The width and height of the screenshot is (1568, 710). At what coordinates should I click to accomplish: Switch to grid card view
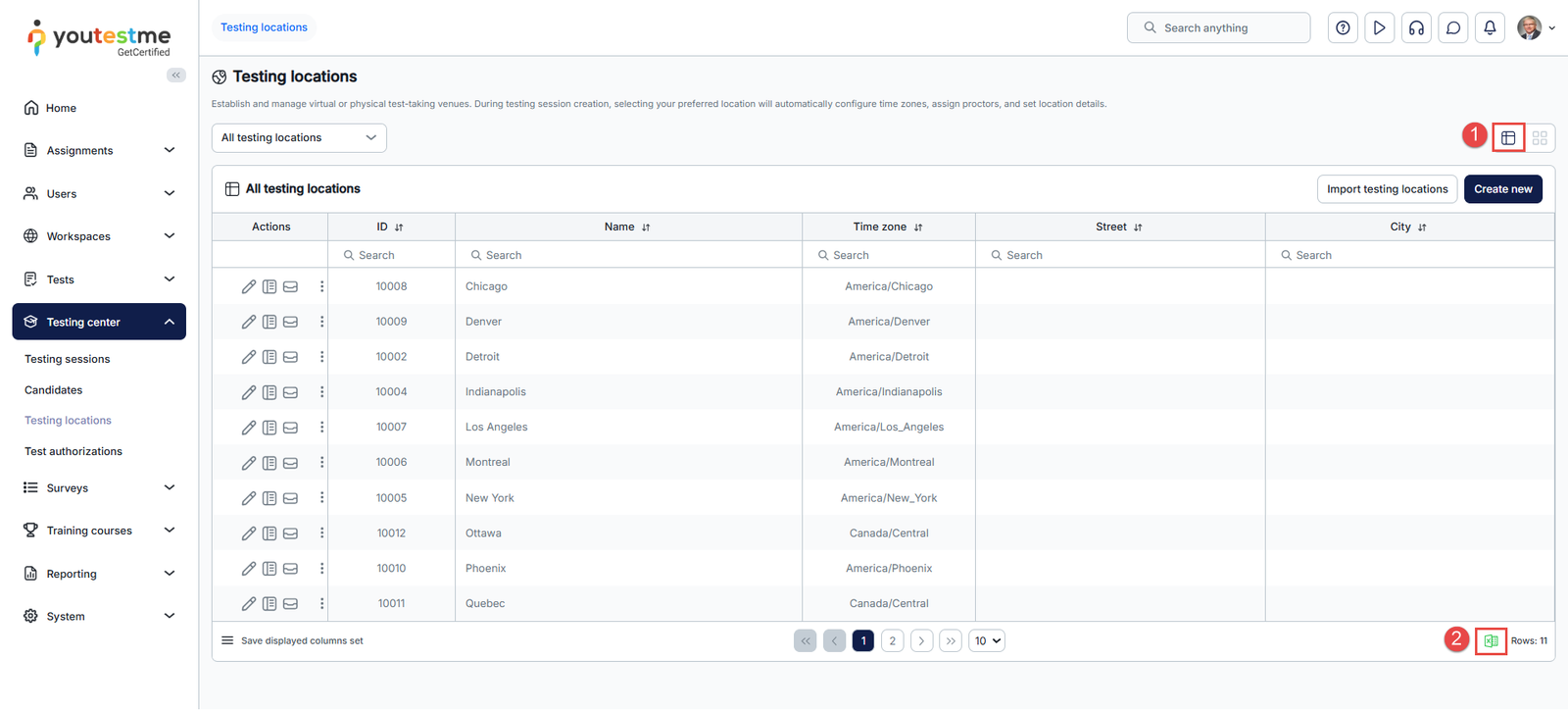point(1540,138)
